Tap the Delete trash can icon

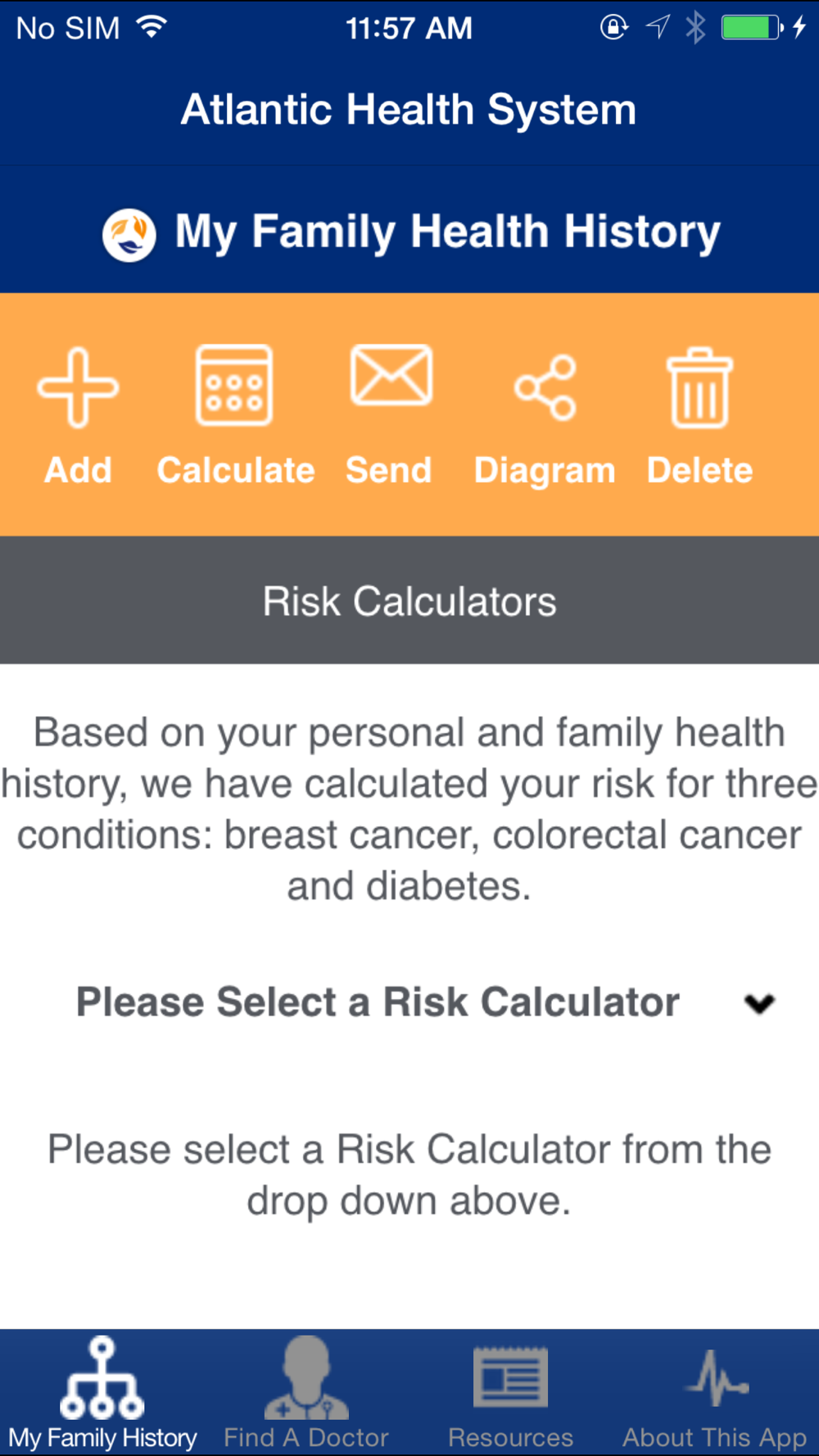[x=699, y=387]
